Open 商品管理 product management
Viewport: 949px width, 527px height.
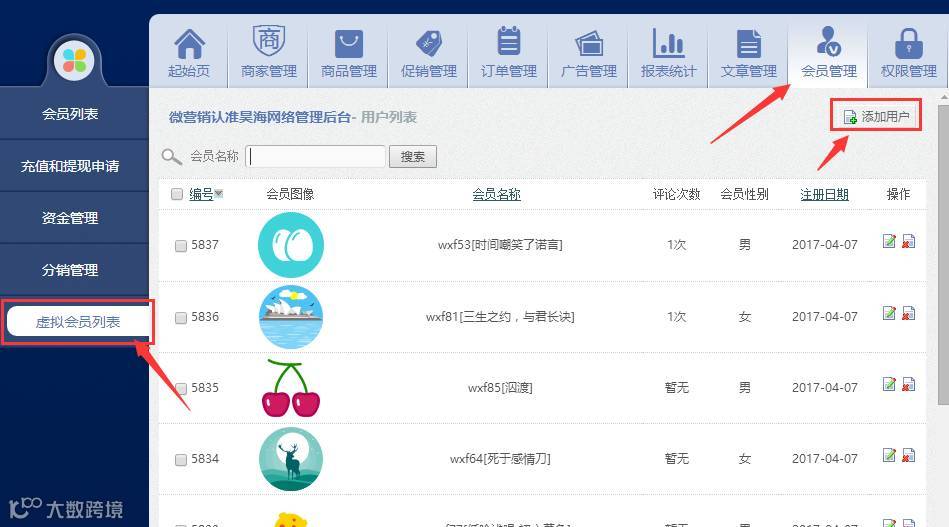[x=349, y=53]
